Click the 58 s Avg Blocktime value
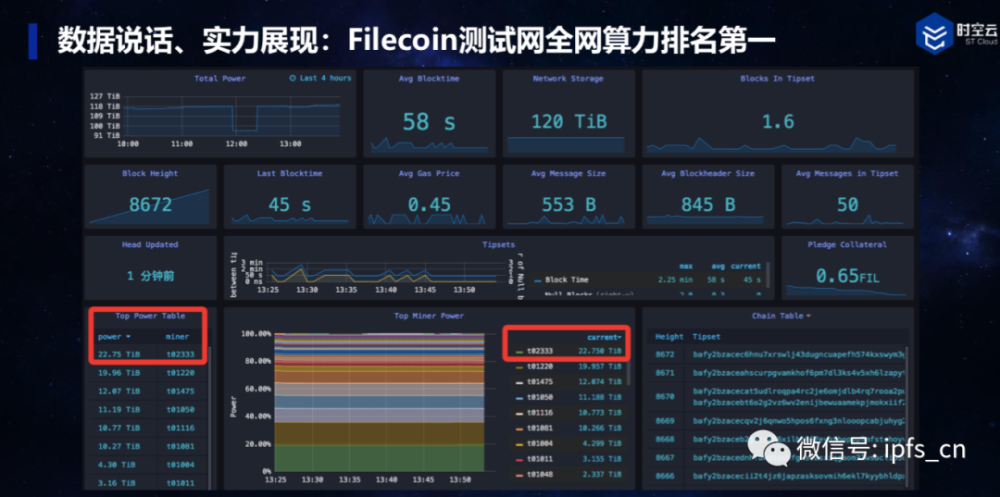1000x497 pixels. point(429,121)
